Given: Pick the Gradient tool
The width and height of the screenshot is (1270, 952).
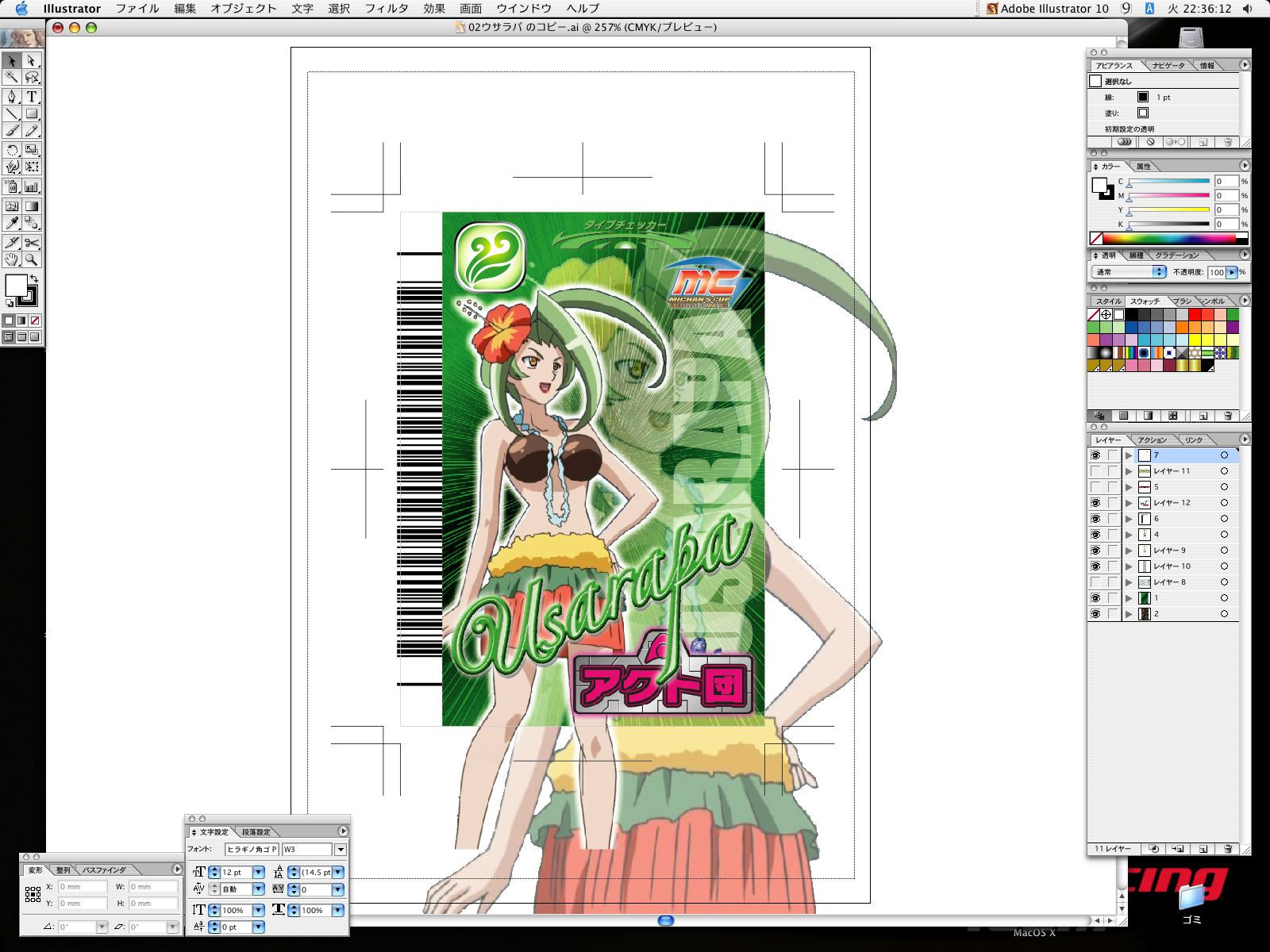Looking at the screenshot, I should pos(32,206).
